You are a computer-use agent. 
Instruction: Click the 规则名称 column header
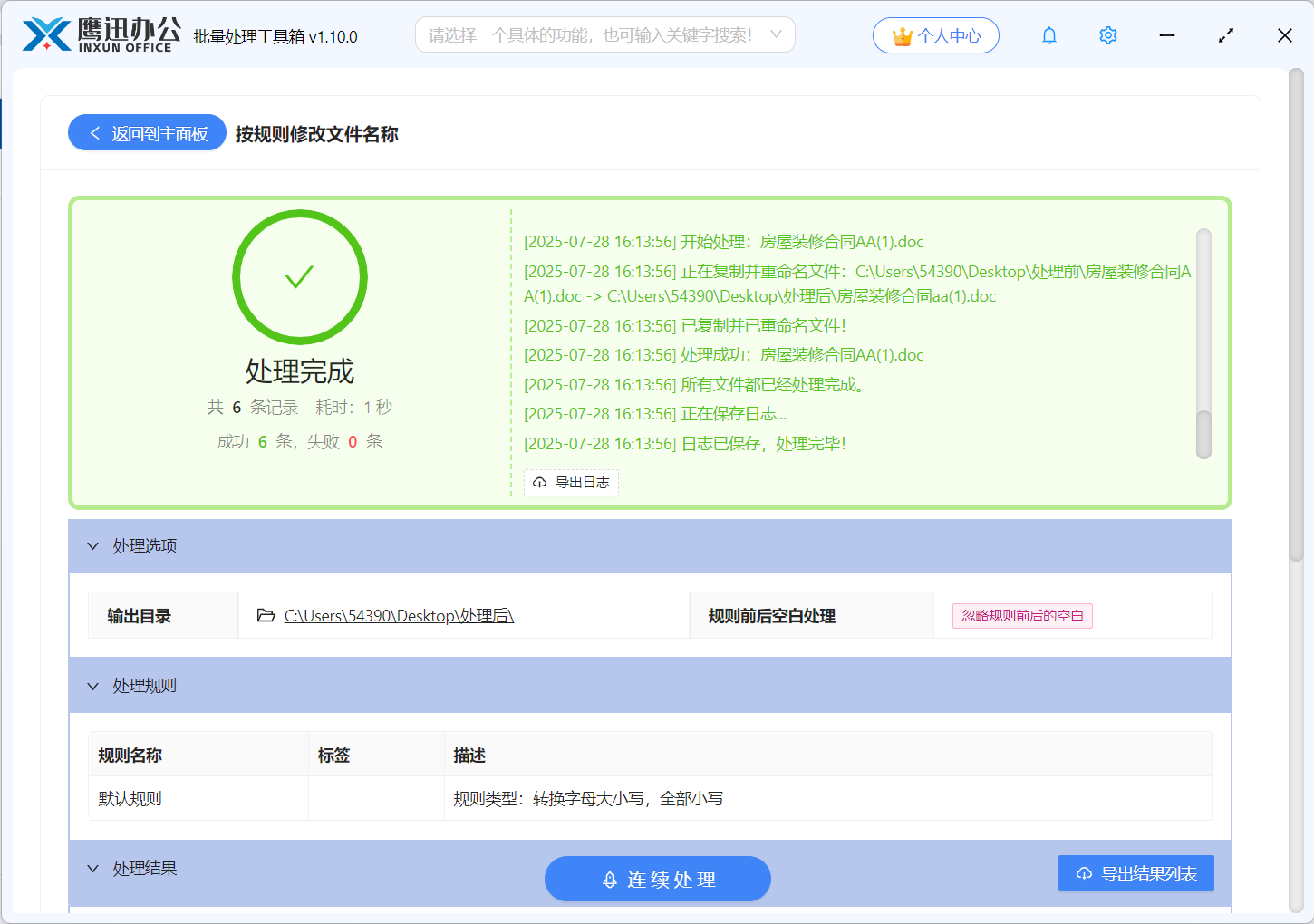pos(198,755)
